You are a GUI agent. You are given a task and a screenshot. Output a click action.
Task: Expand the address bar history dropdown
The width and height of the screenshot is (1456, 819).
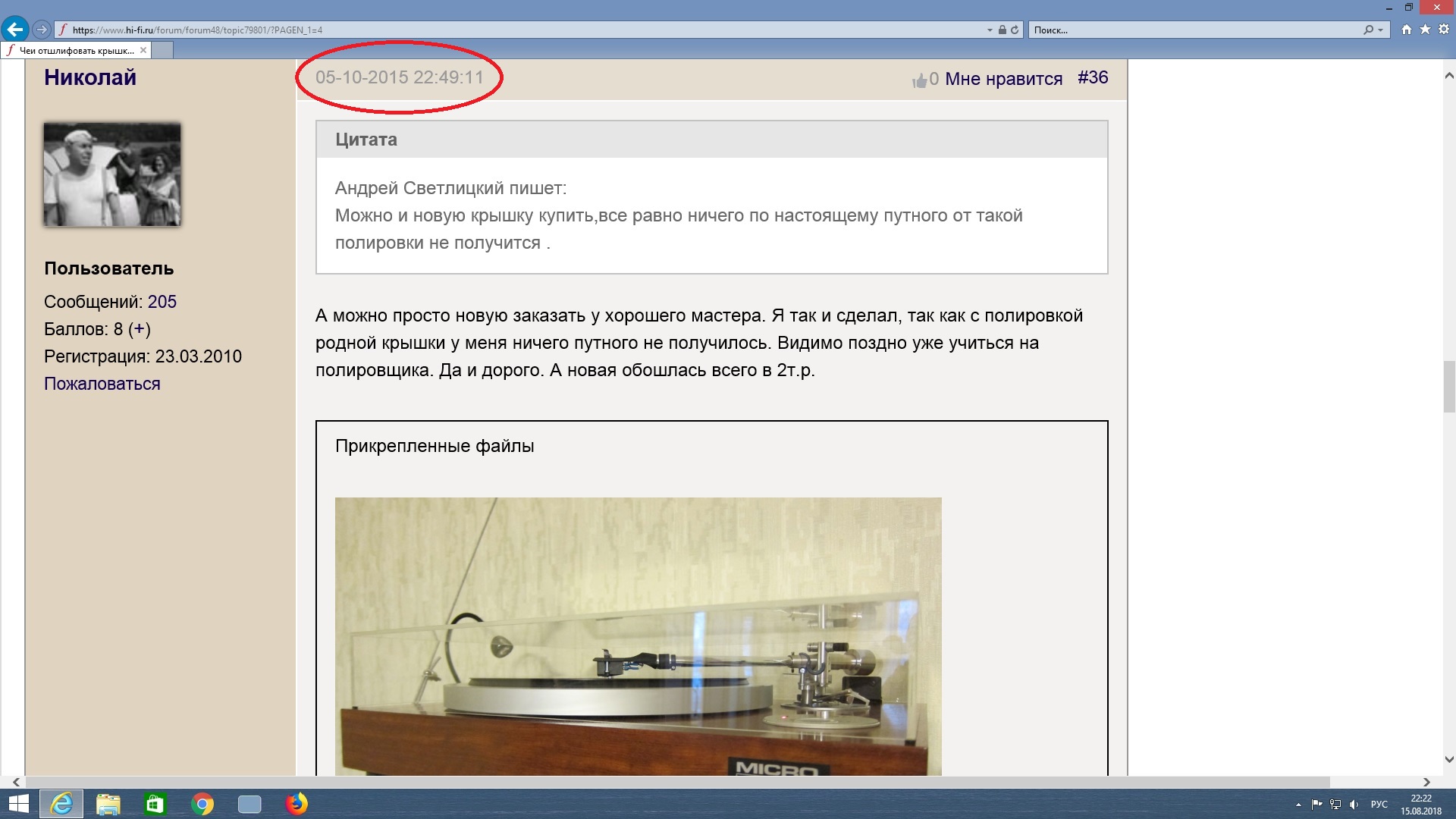pos(990,30)
